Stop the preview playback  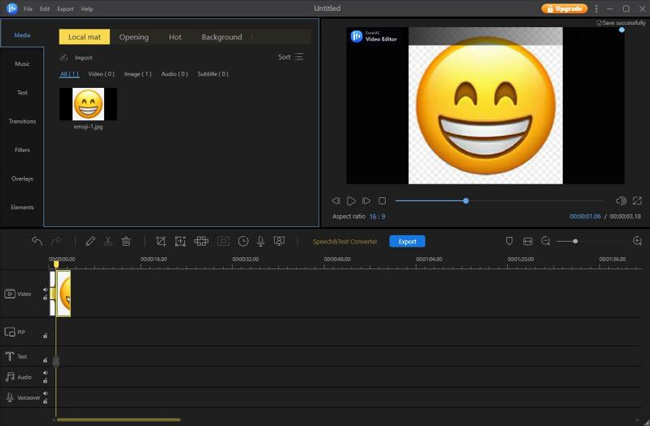point(382,201)
